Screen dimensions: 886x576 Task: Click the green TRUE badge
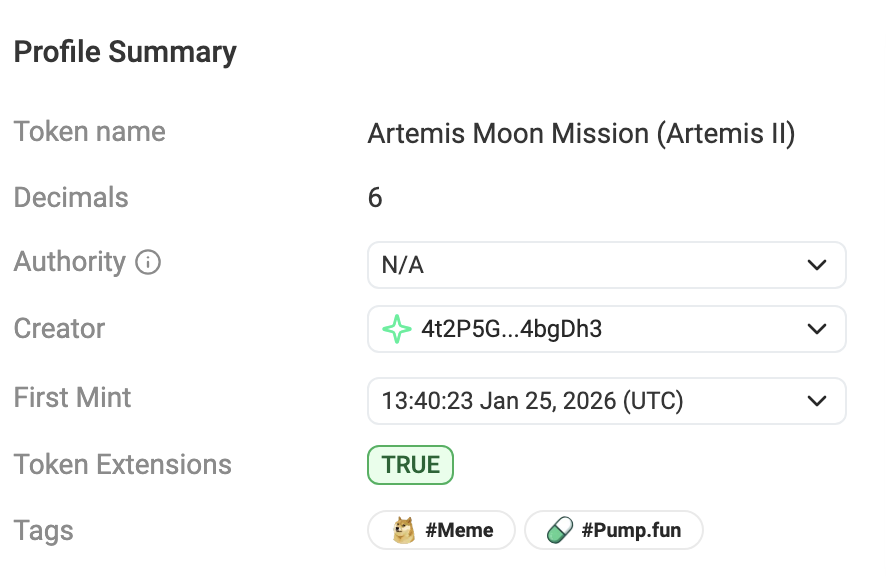411,465
